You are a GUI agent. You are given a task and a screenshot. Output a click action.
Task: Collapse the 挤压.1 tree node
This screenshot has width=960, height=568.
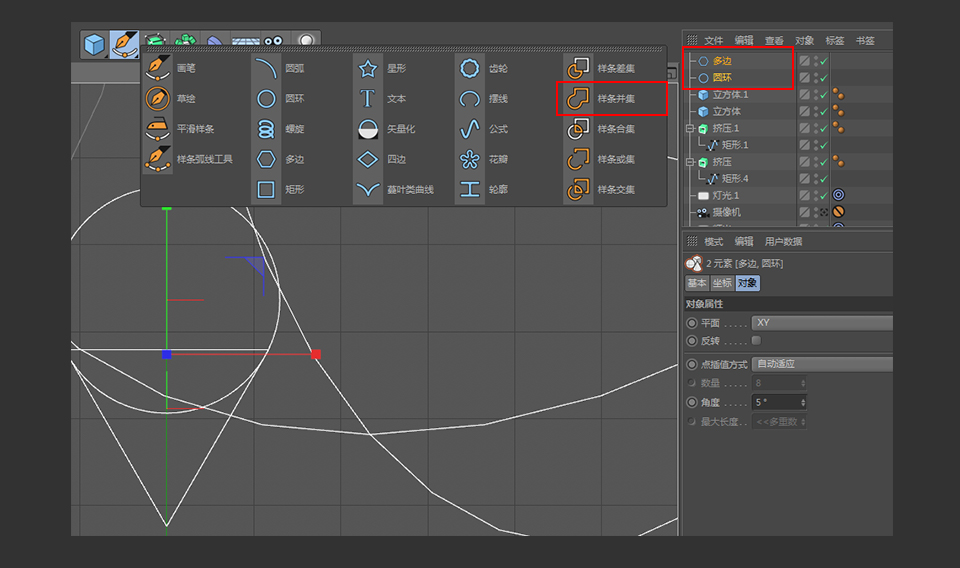[689, 129]
